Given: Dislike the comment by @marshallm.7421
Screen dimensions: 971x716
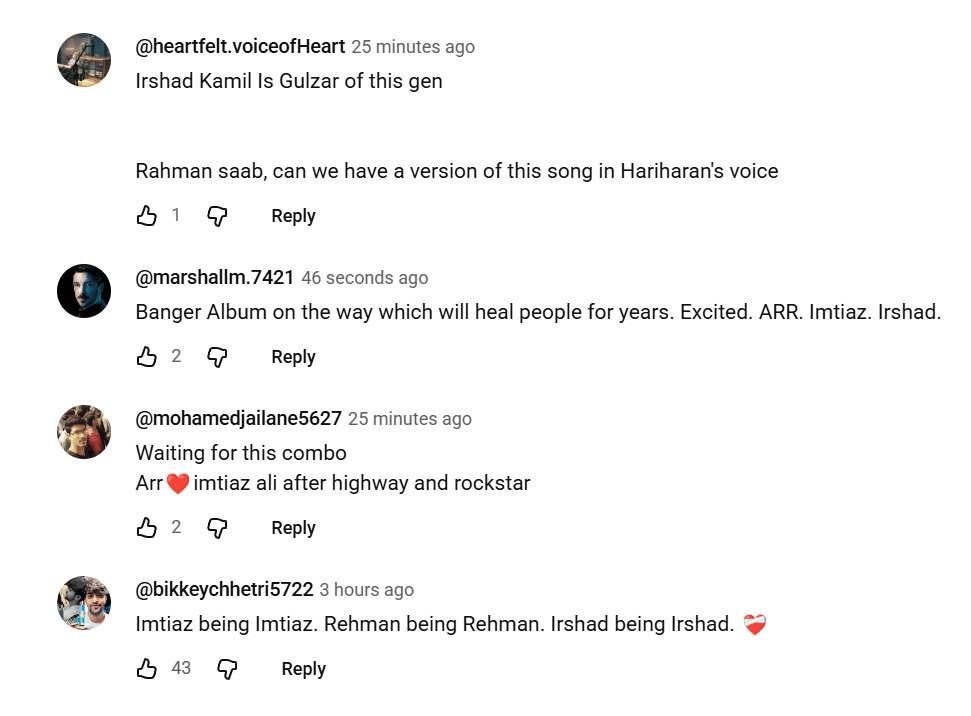Looking at the screenshot, I should click(x=217, y=357).
